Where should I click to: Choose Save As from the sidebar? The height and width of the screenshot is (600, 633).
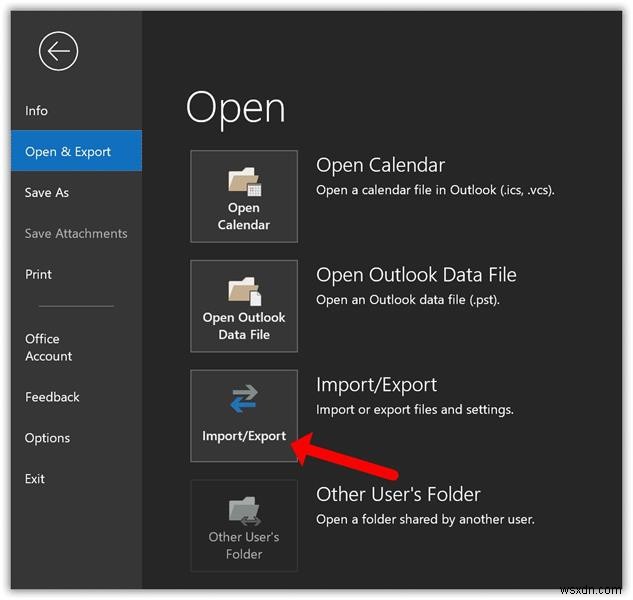(x=47, y=193)
